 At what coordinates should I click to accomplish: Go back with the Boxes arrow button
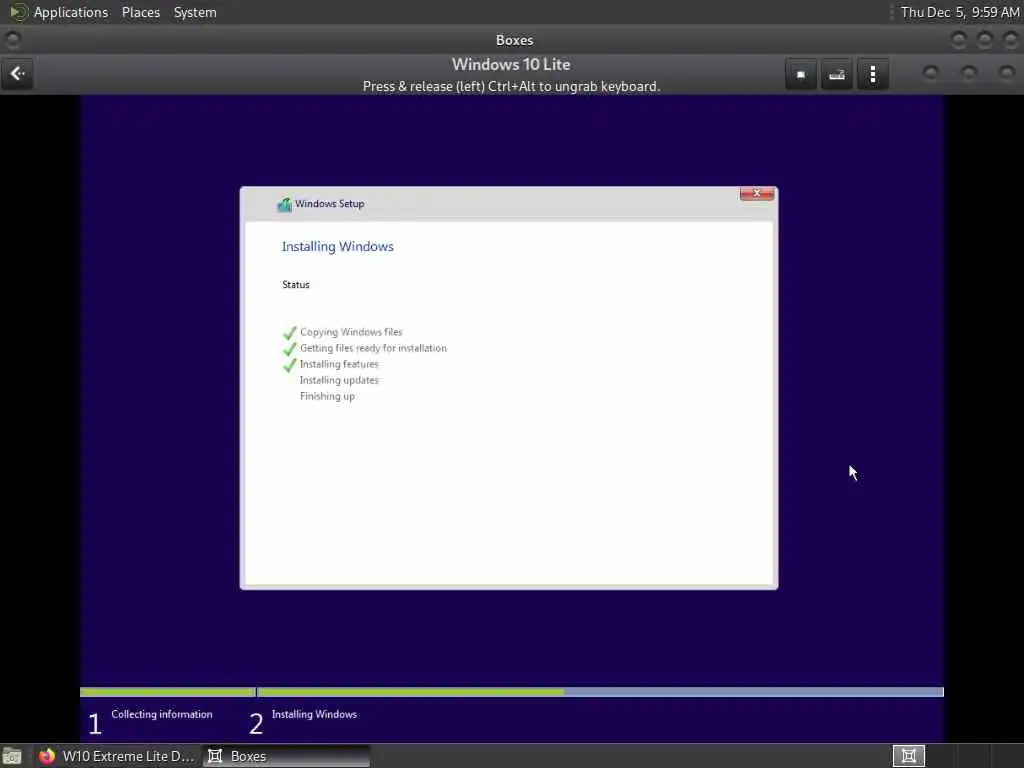point(17,74)
